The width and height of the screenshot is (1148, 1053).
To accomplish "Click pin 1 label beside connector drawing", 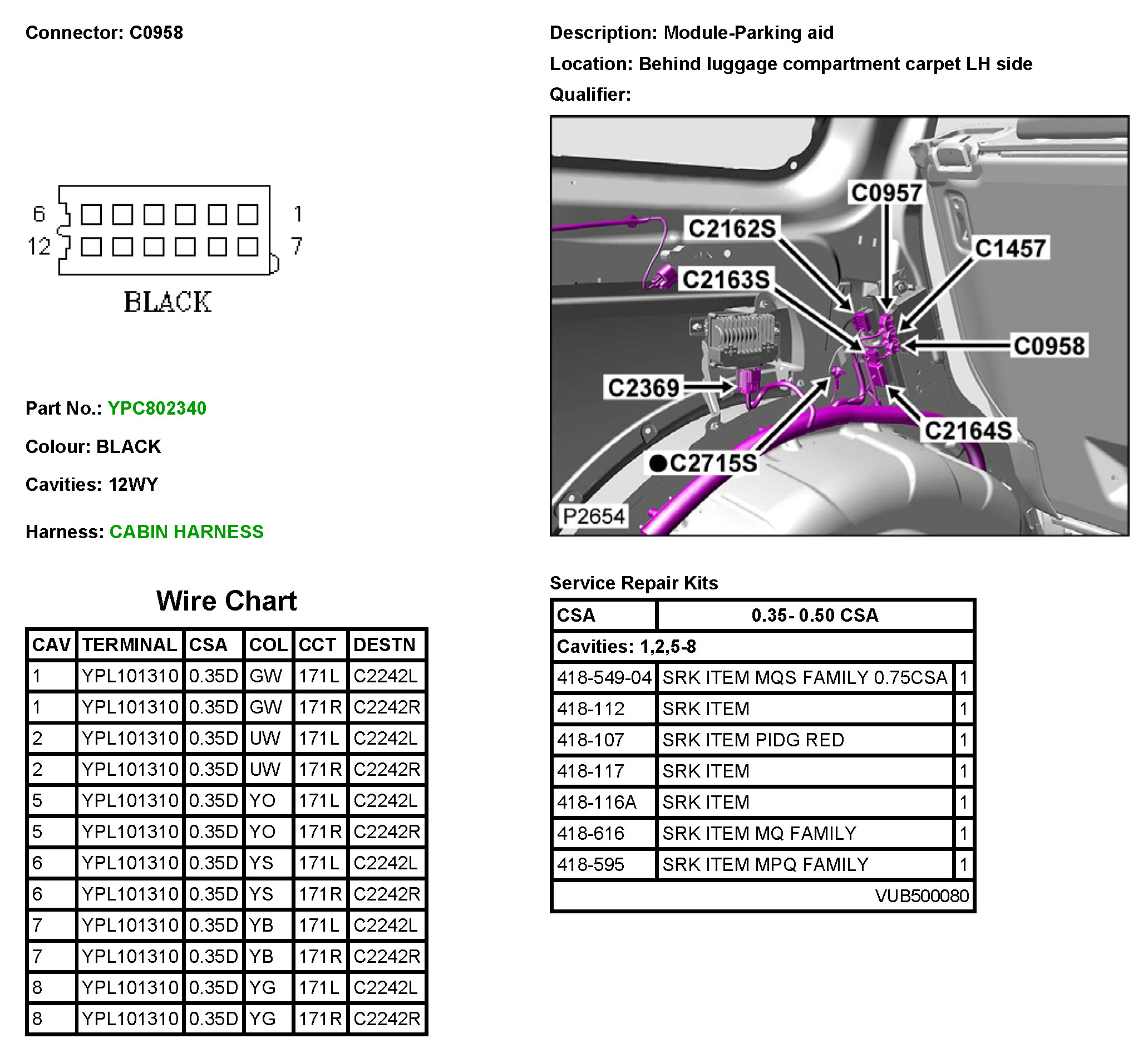I will (297, 214).
